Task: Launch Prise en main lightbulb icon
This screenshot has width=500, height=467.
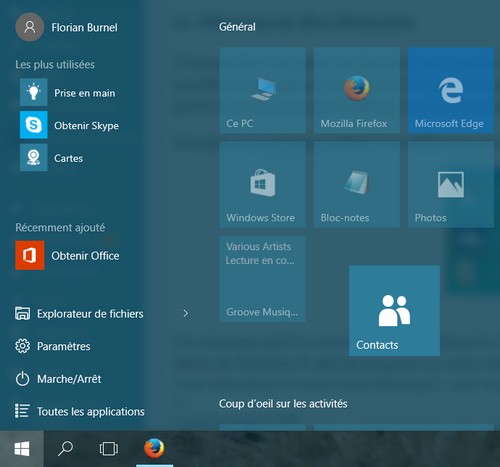Action: [x=34, y=92]
